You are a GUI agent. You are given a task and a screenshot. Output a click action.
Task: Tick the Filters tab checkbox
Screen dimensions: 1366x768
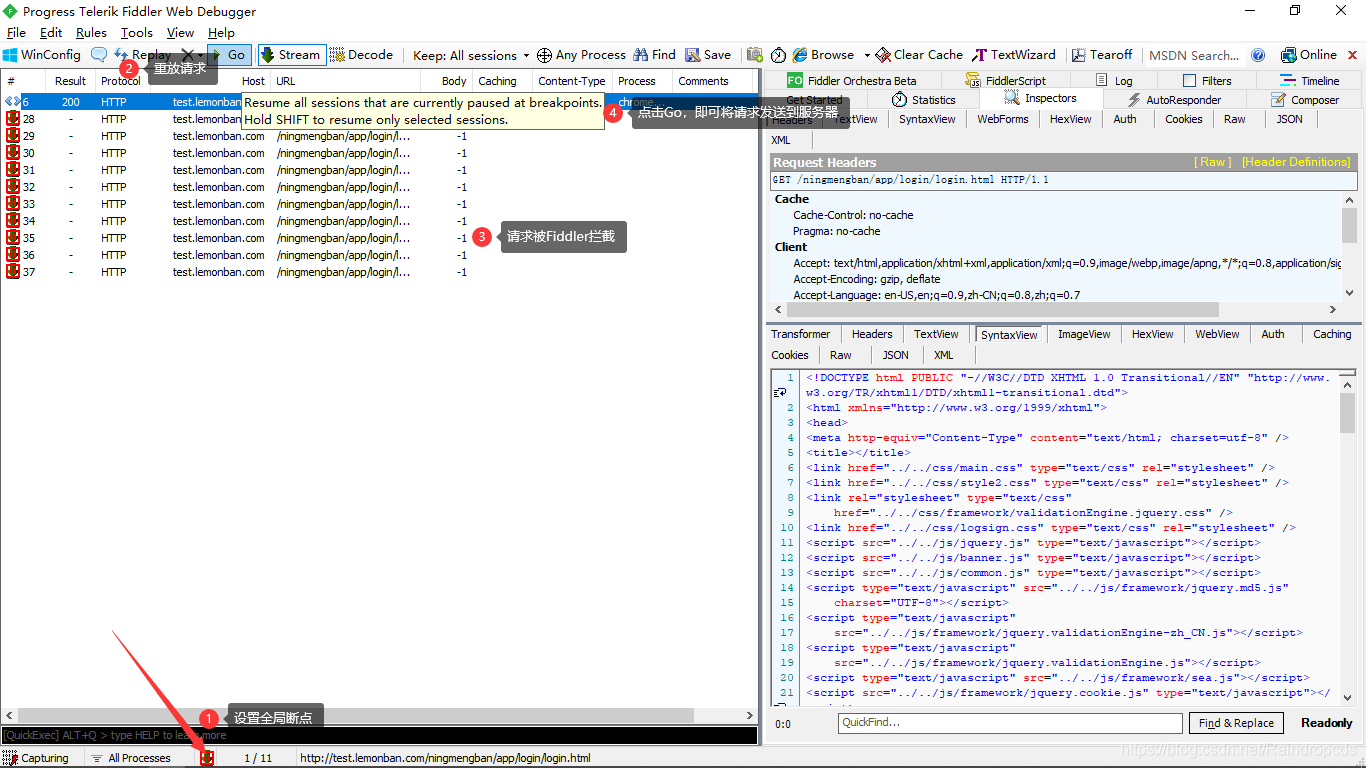[x=1189, y=81]
